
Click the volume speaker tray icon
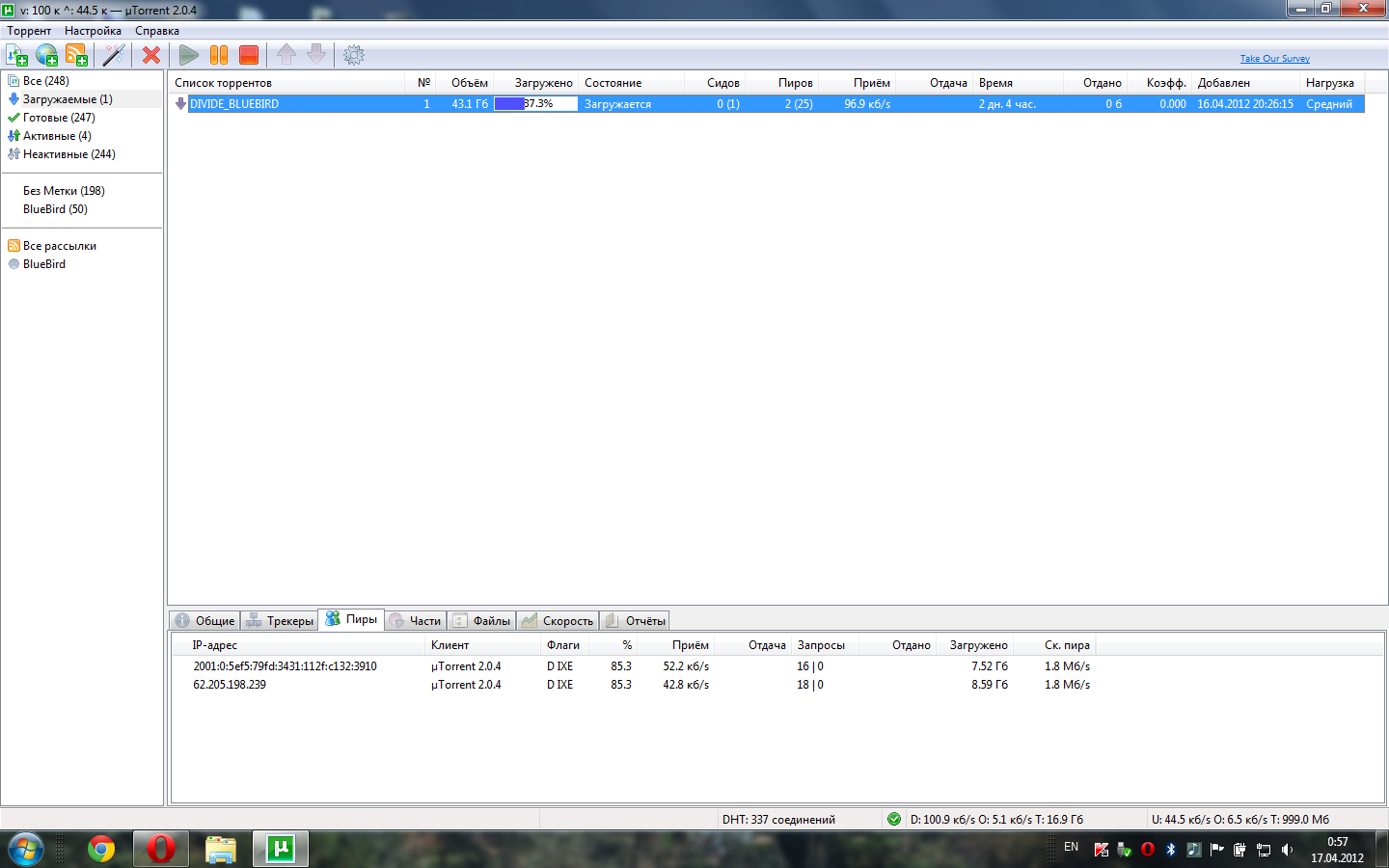pyautogui.click(x=1287, y=849)
